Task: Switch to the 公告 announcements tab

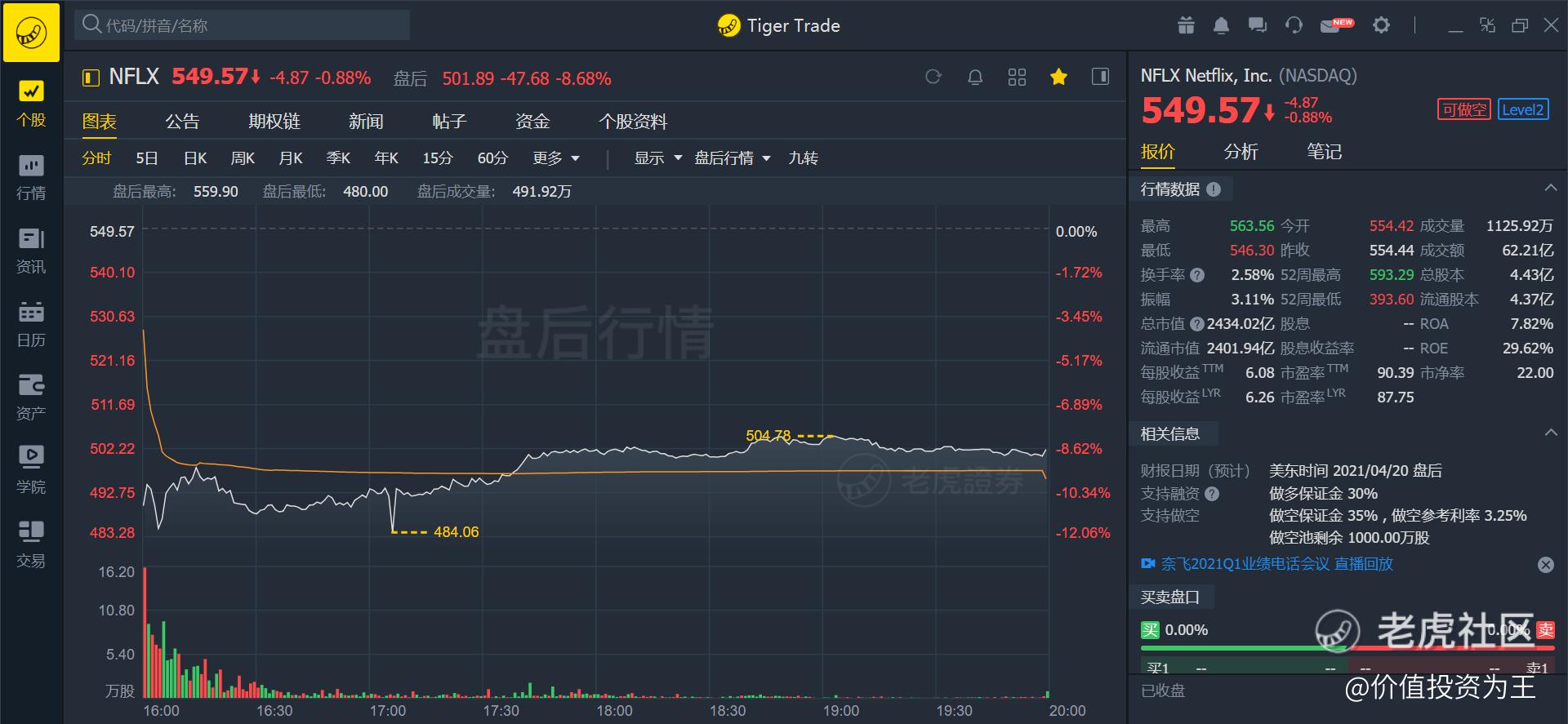Action: pyautogui.click(x=182, y=122)
